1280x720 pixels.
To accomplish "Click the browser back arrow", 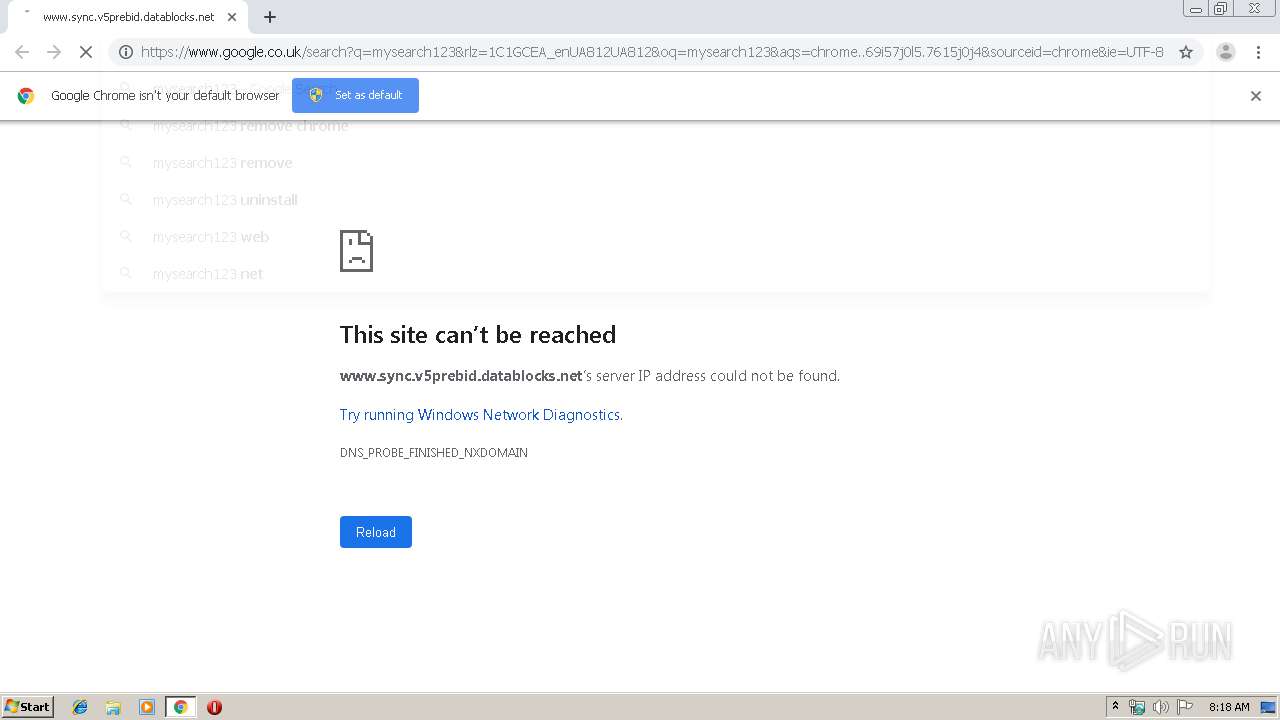I will 22,52.
